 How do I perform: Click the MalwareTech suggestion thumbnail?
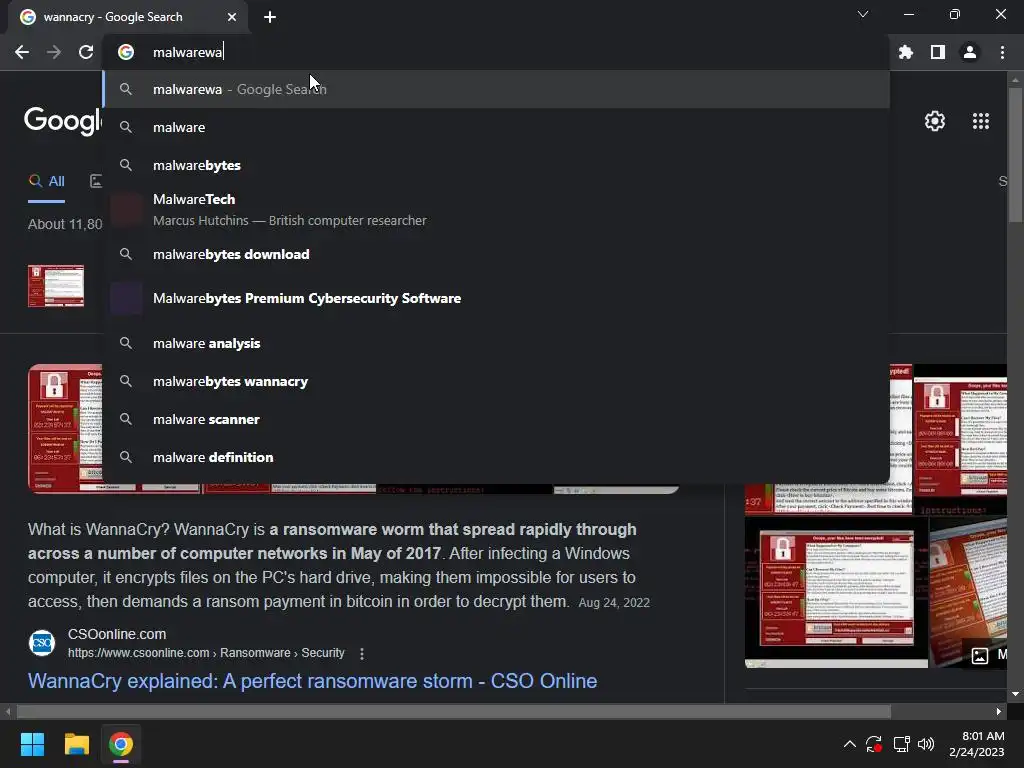(x=126, y=210)
